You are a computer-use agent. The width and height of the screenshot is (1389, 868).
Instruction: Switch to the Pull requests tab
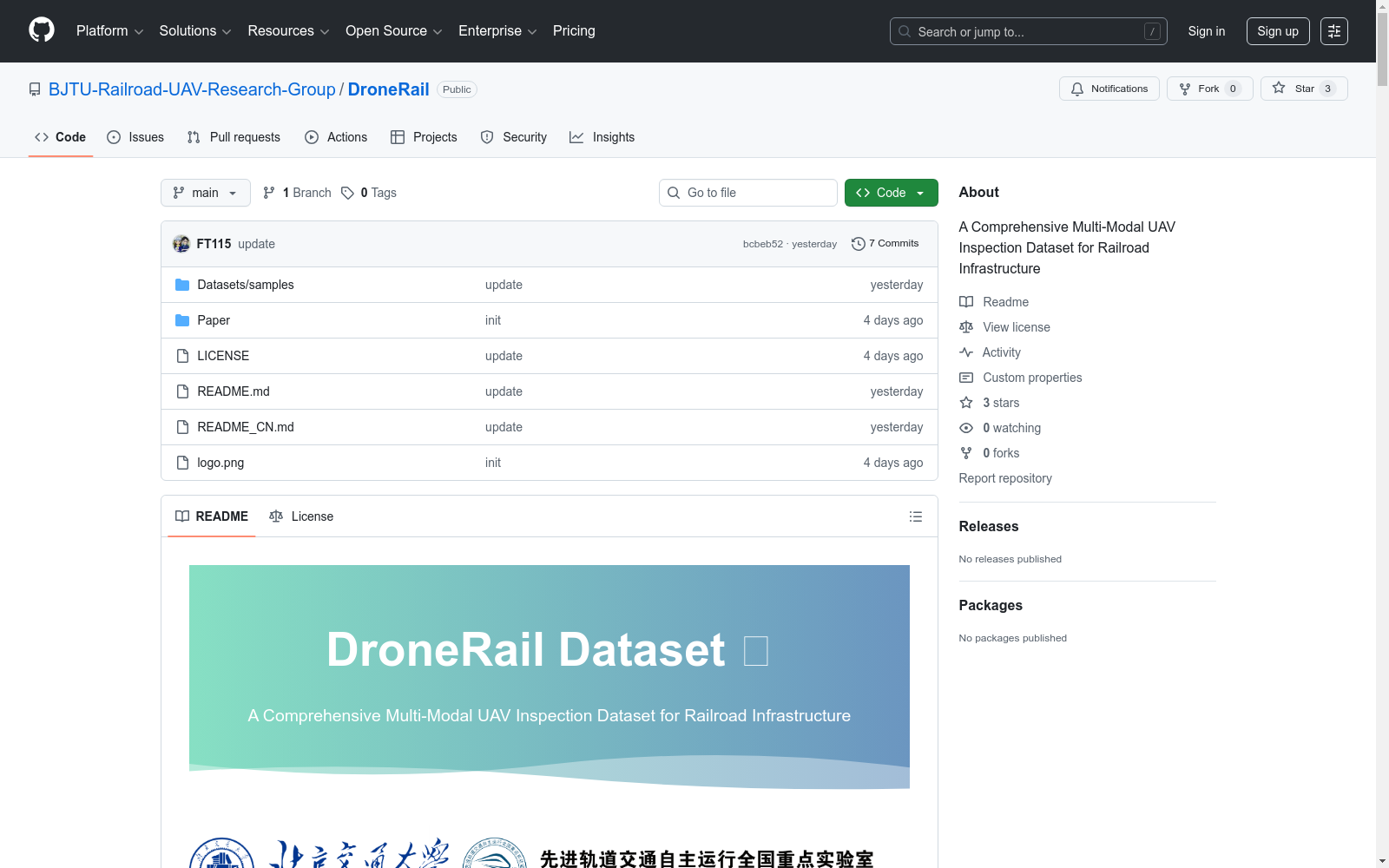click(x=234, y=137)
